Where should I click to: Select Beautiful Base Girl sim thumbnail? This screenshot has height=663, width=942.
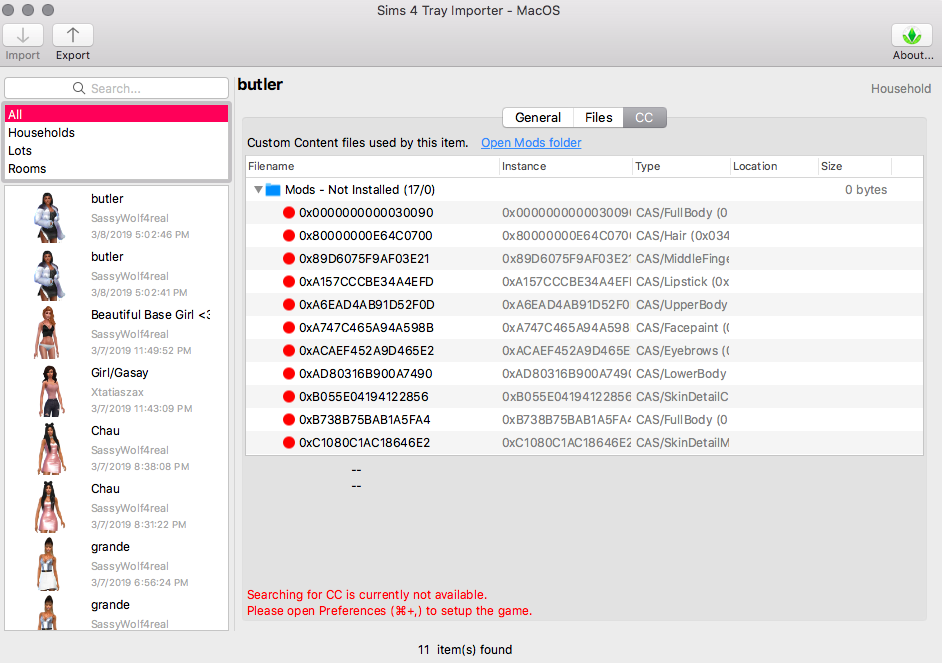point(47,333)
